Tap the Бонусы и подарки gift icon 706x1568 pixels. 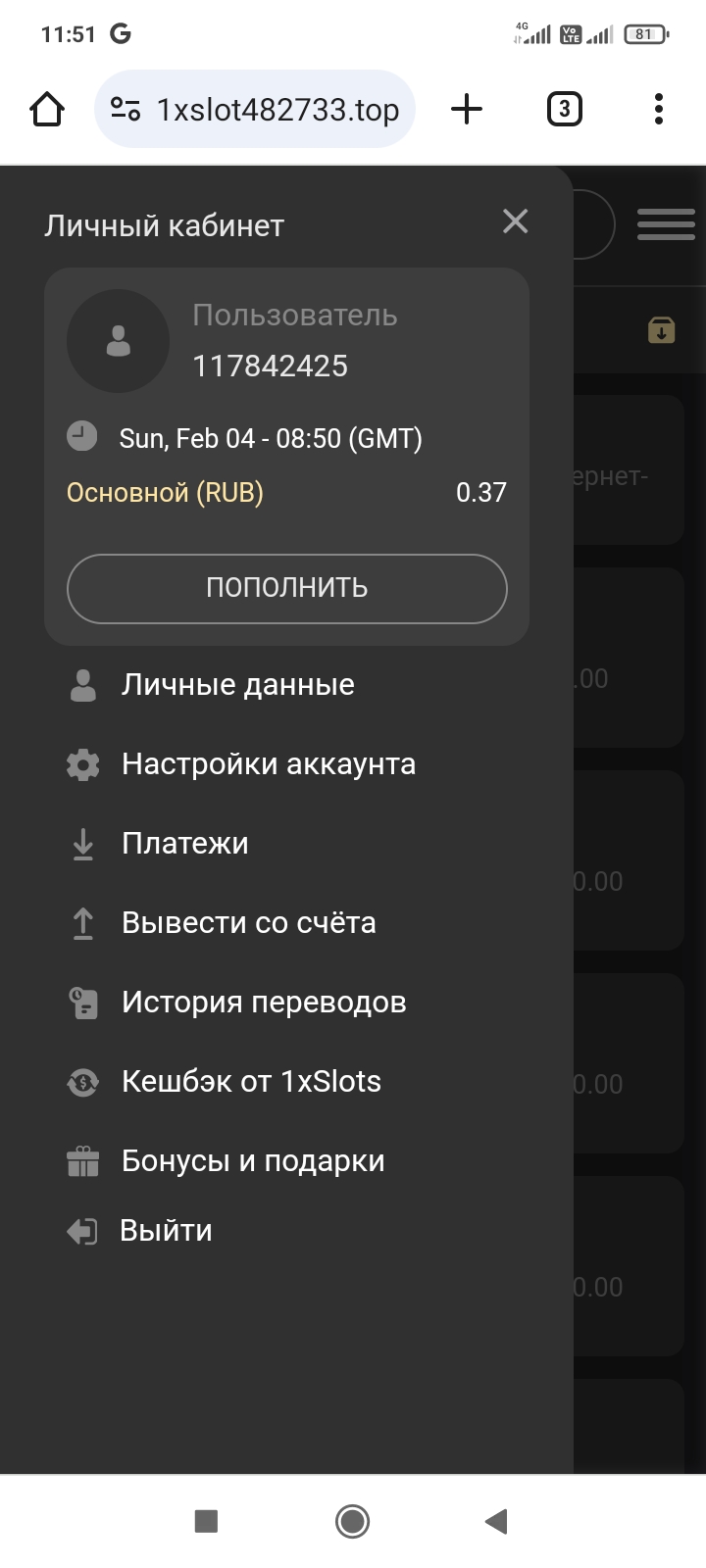(x=83, y=1161)
